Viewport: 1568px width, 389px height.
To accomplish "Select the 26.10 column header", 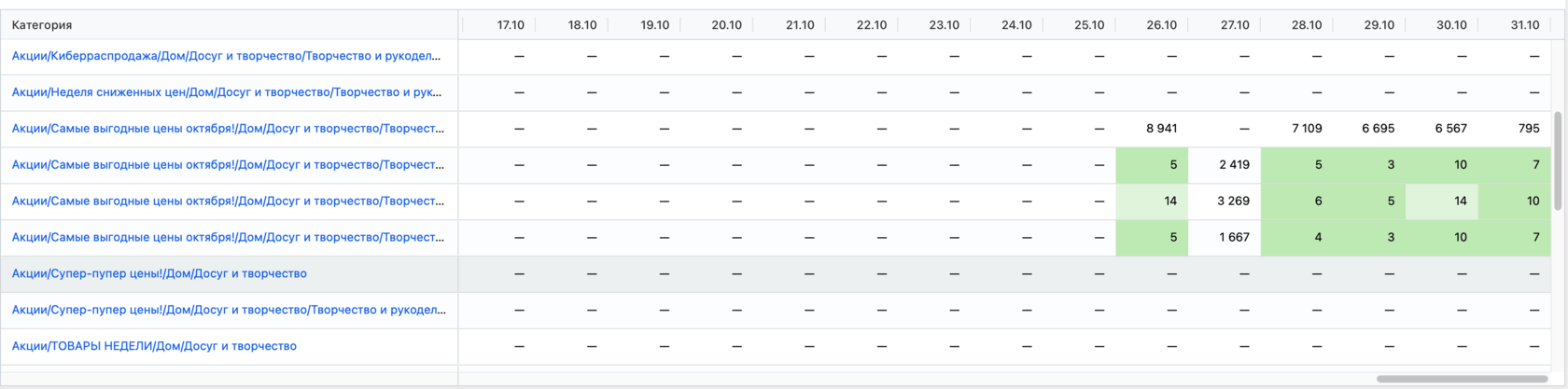I will [1161, 25].
